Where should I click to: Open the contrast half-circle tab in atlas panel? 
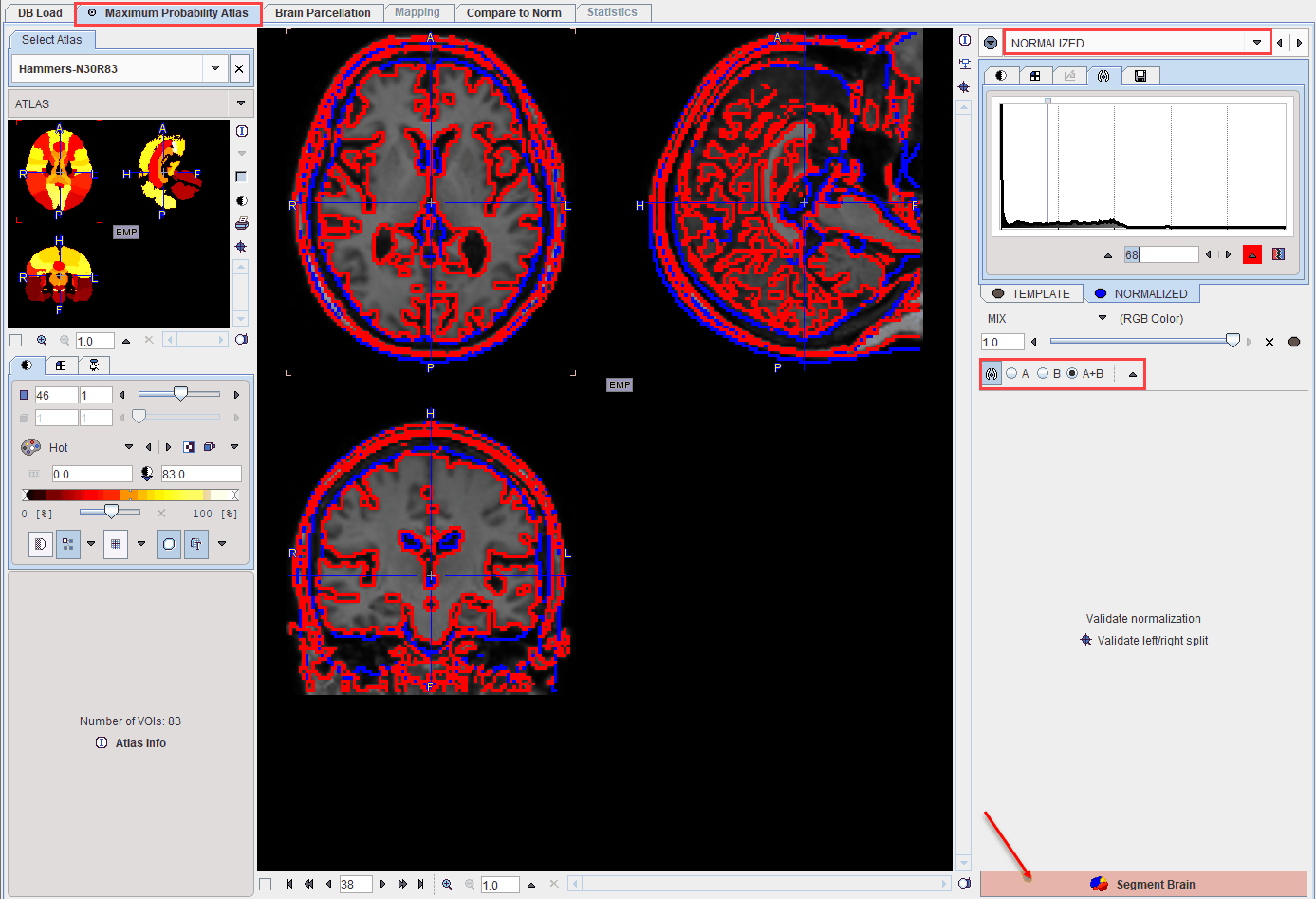coord(27,365)
